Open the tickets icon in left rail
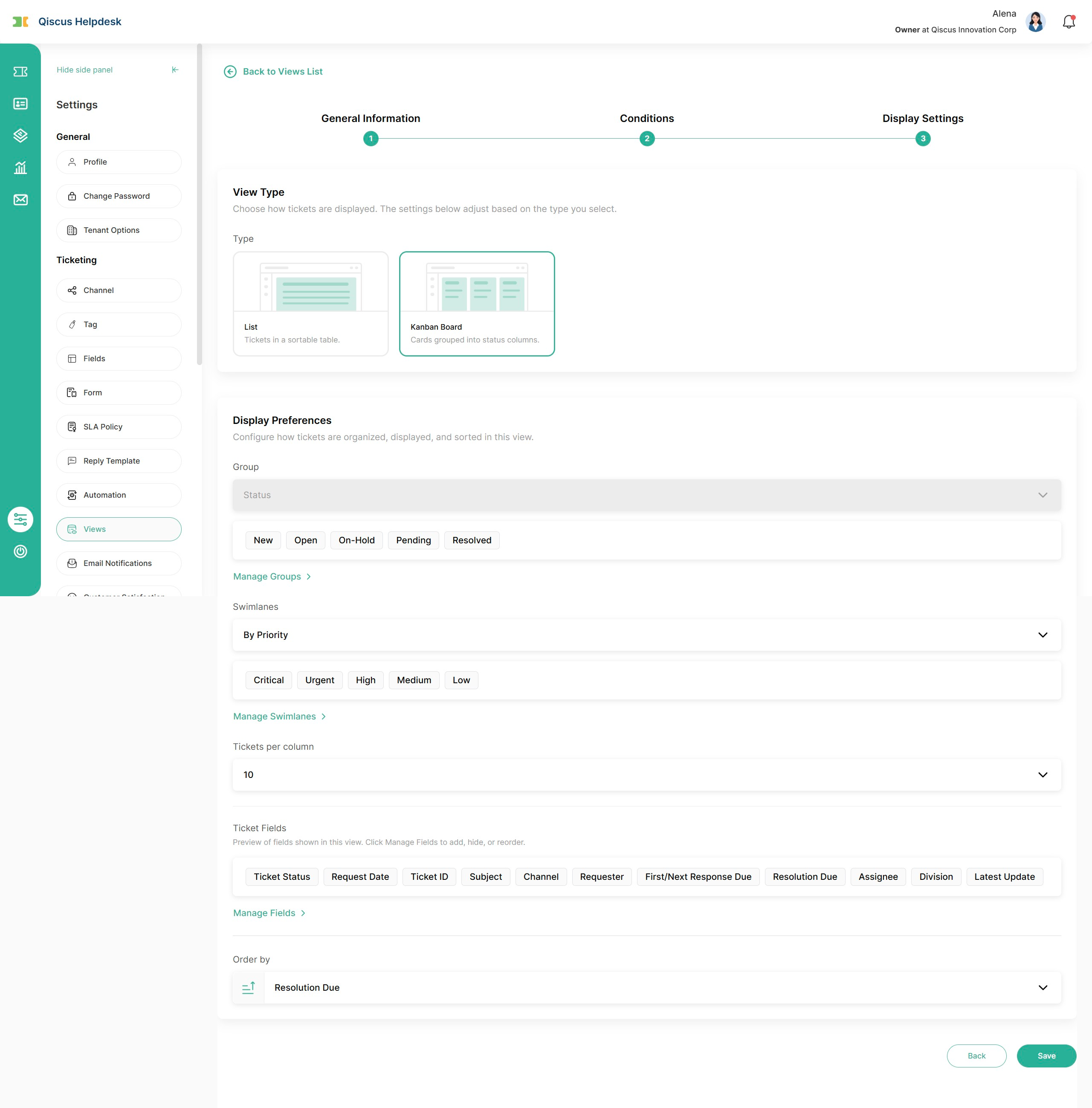 (20, 72)
